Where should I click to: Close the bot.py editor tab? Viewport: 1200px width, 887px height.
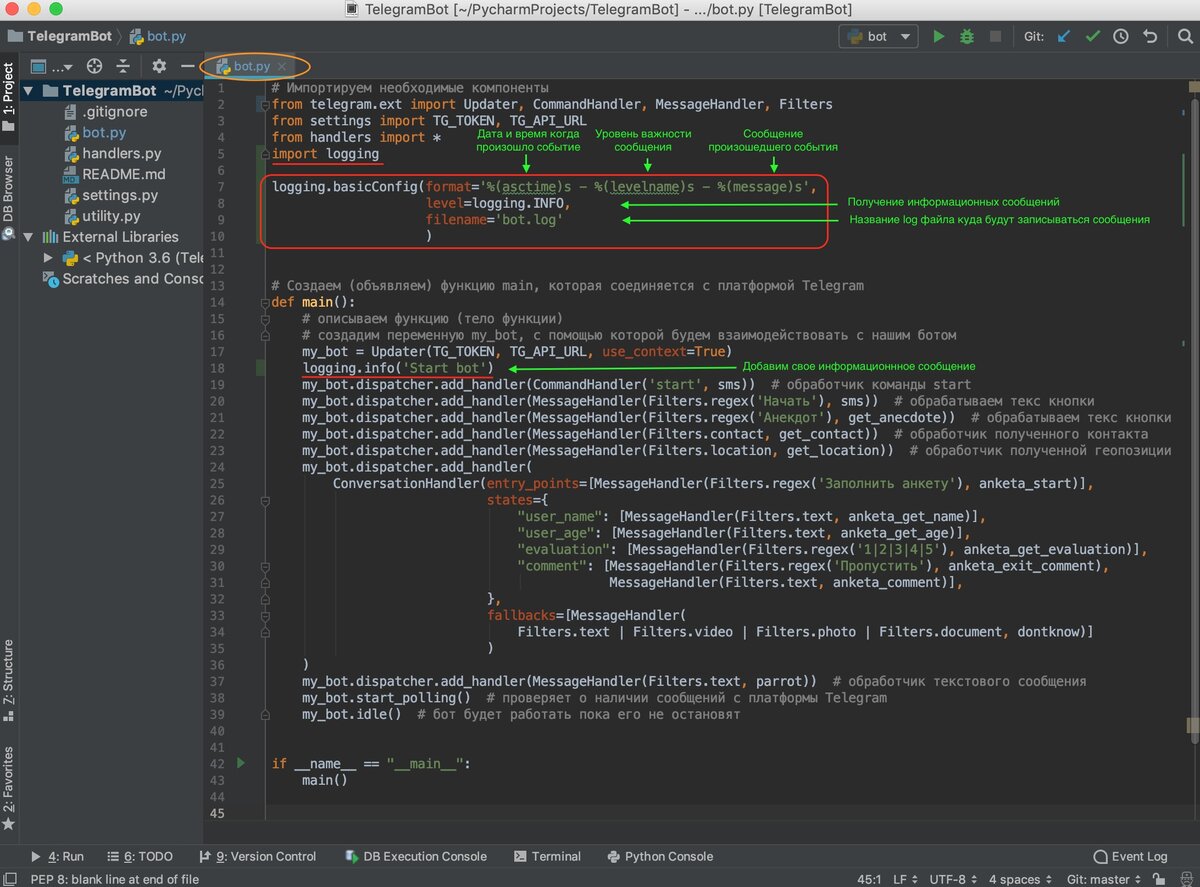click(282, 66)
